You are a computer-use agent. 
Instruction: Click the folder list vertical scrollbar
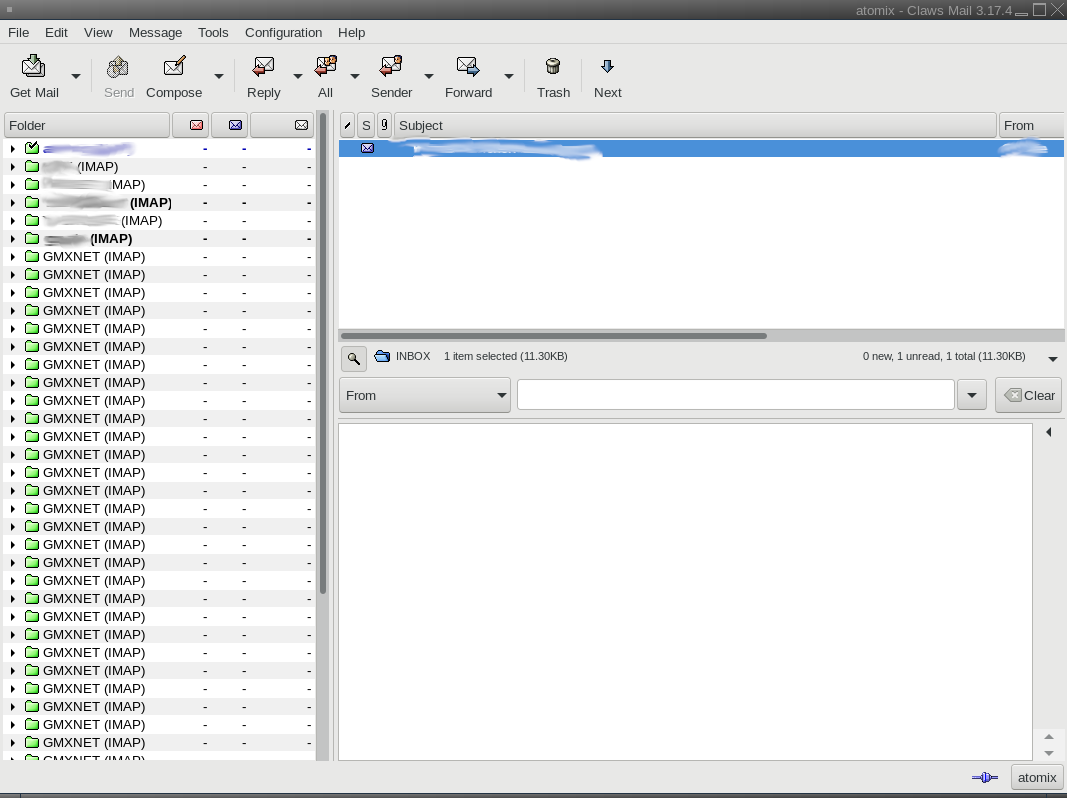[323, 354]
